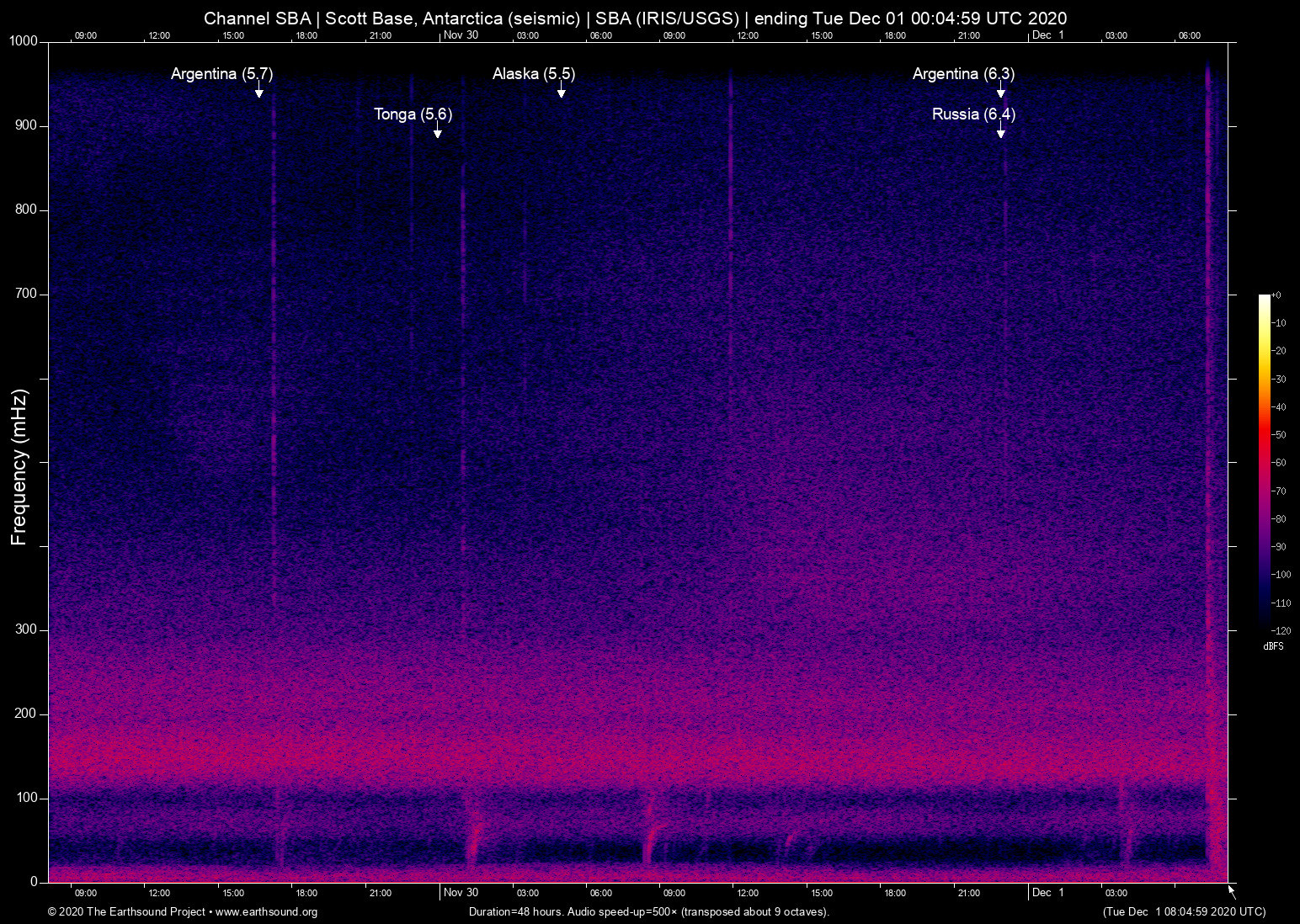Click the arrow marker under Argentina (6.3)
Viewport: 1300px width, 924px height.
coord(1000,92)
